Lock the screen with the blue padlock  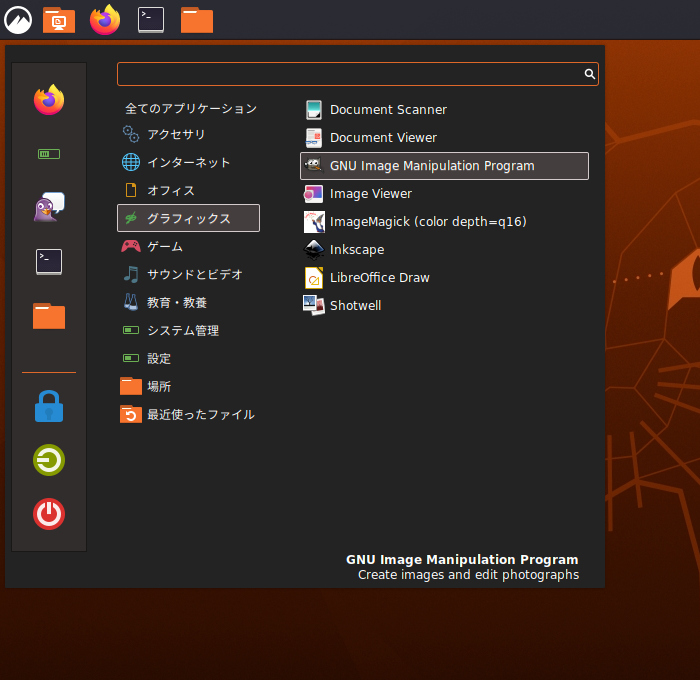click(49, 406)
